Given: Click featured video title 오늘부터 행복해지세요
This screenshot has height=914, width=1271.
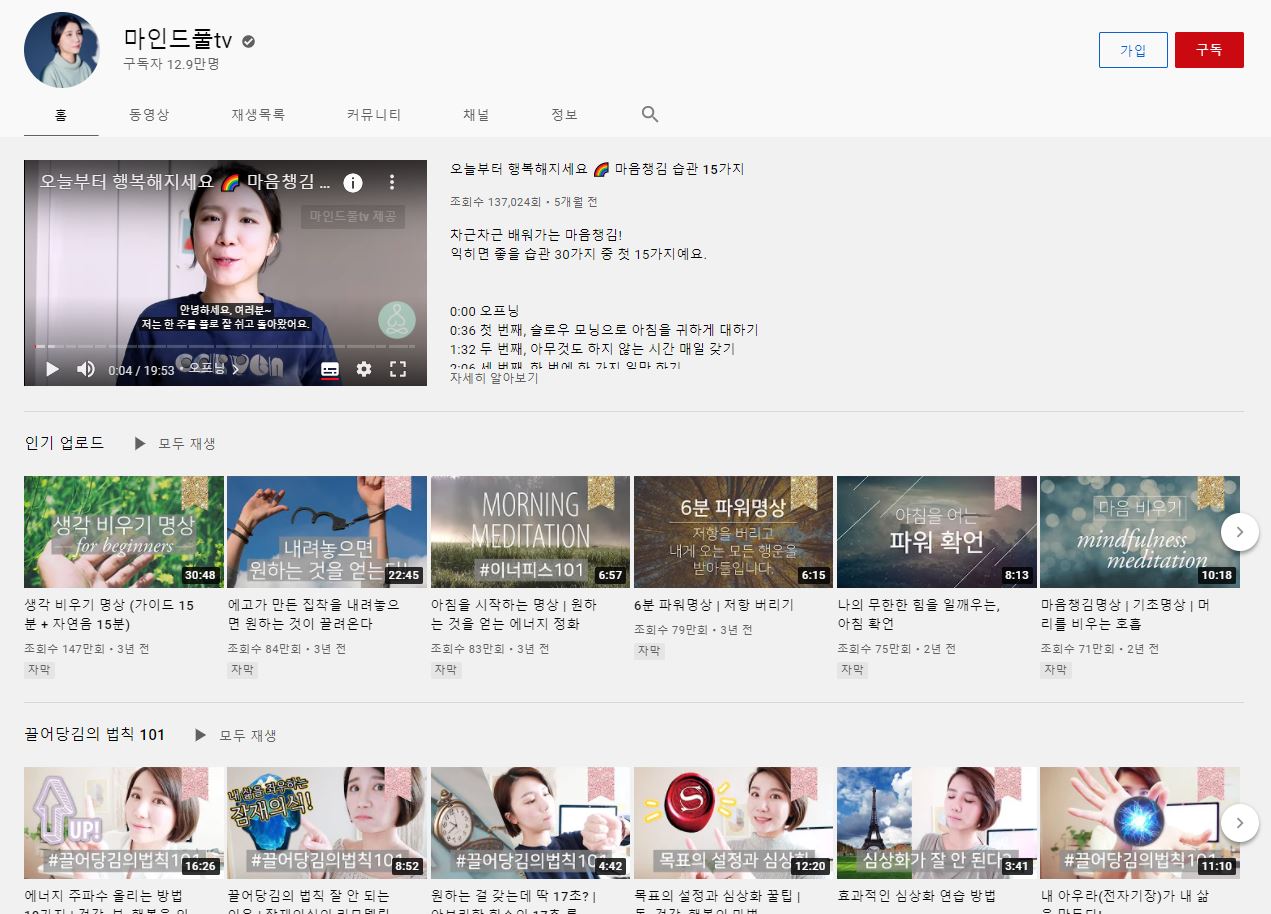Looking at the screenshot, I should (597, 169).
